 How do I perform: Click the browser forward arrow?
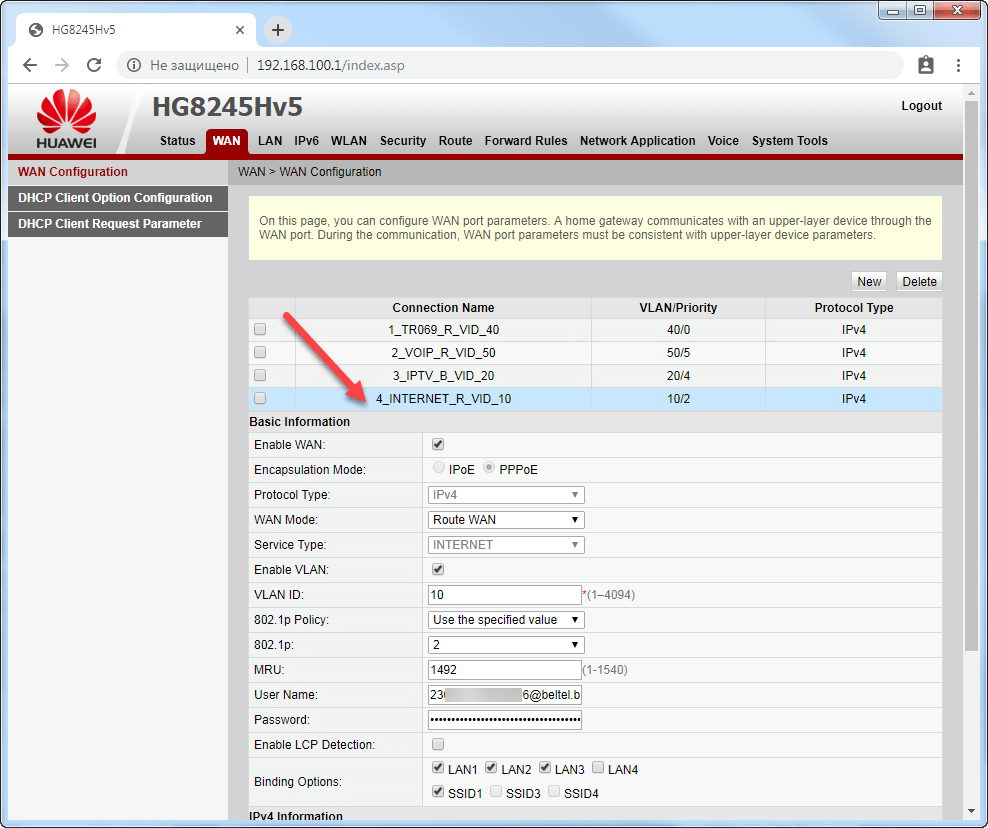click(x=62, y=65)
